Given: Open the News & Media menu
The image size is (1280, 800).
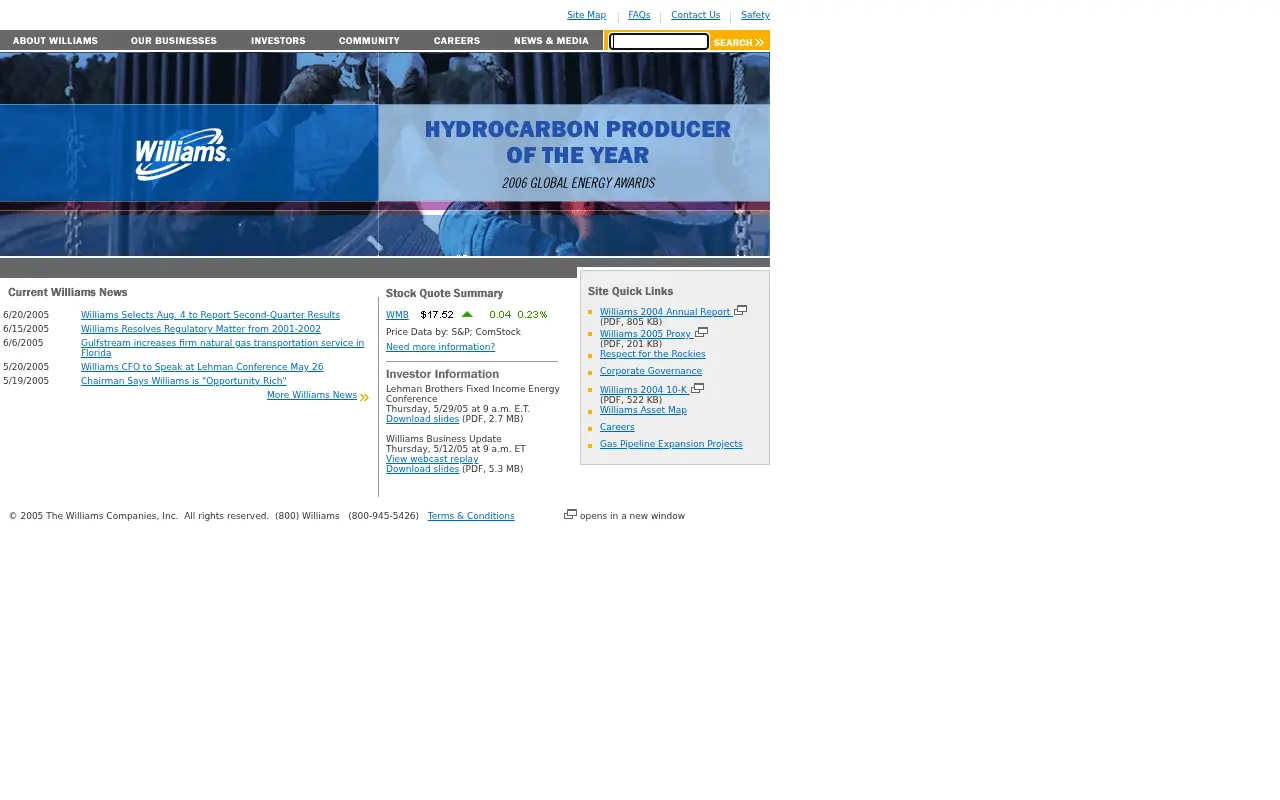Looking at the screenshot, I should click(x=551, y=41).
